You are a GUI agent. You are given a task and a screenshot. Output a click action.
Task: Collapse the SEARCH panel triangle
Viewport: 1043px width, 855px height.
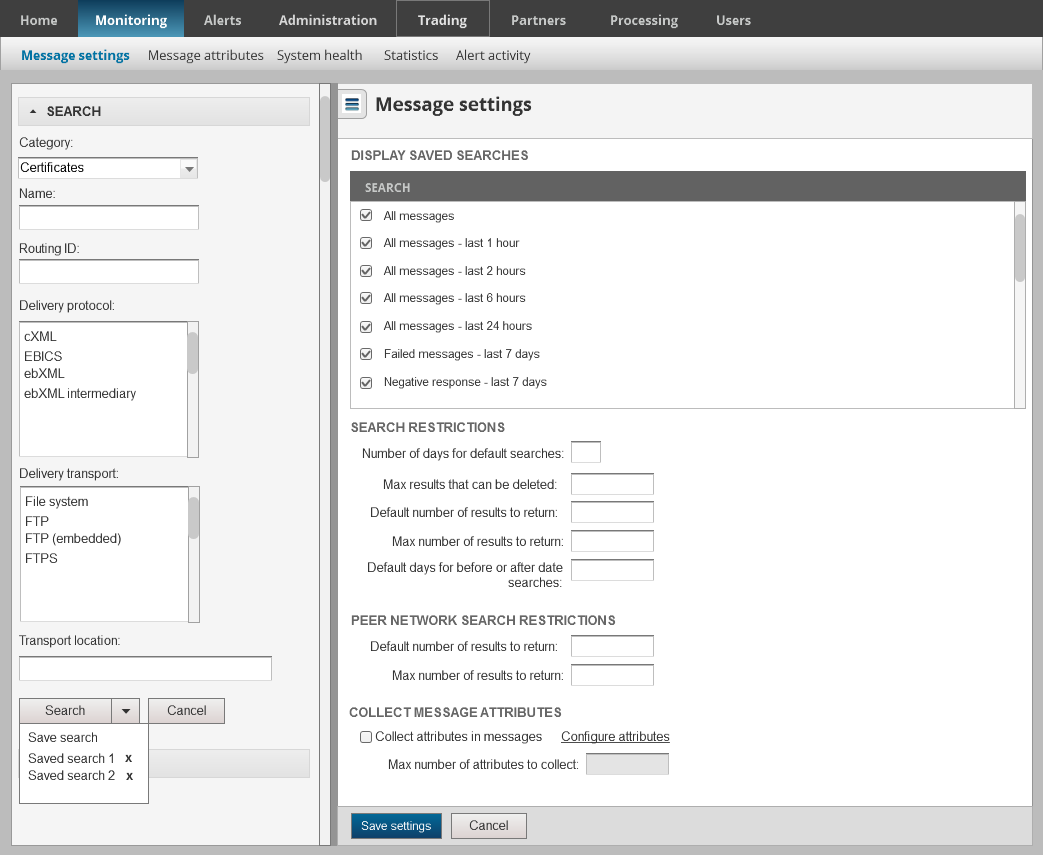pyautogui.click(x=33, y=111)
